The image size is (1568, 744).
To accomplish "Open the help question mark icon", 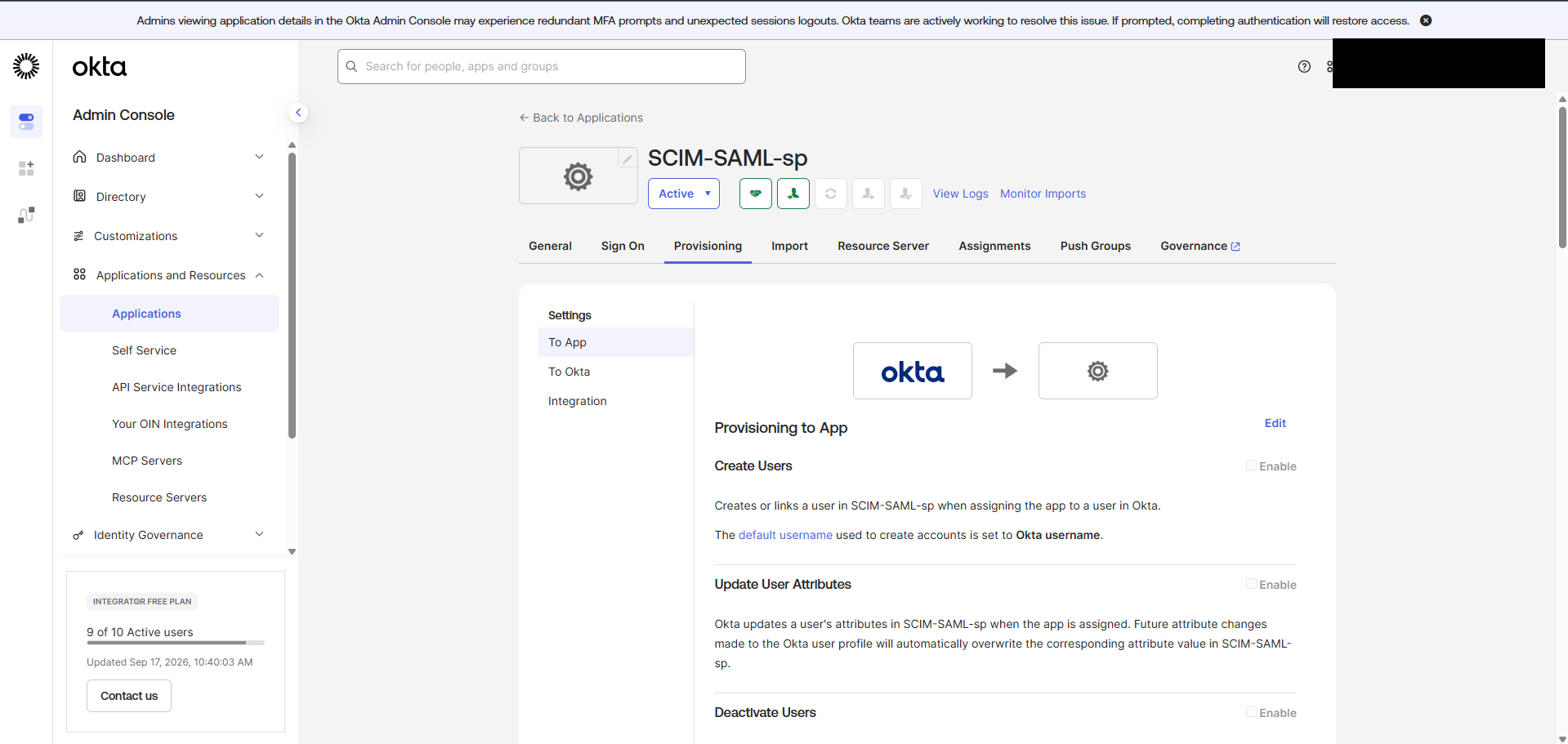I will (1304, 67).
